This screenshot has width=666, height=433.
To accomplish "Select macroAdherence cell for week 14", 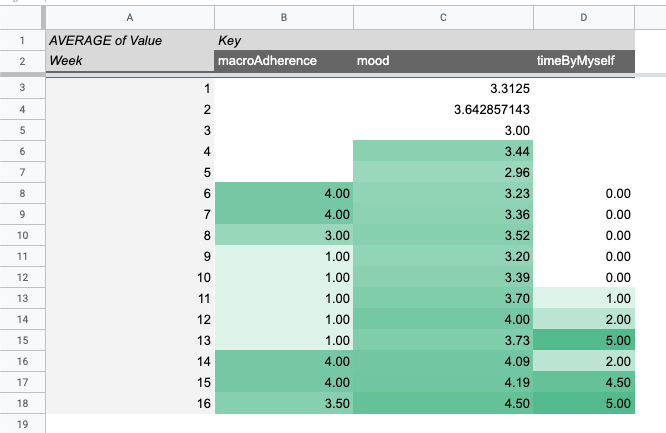I will coord(284,361).
